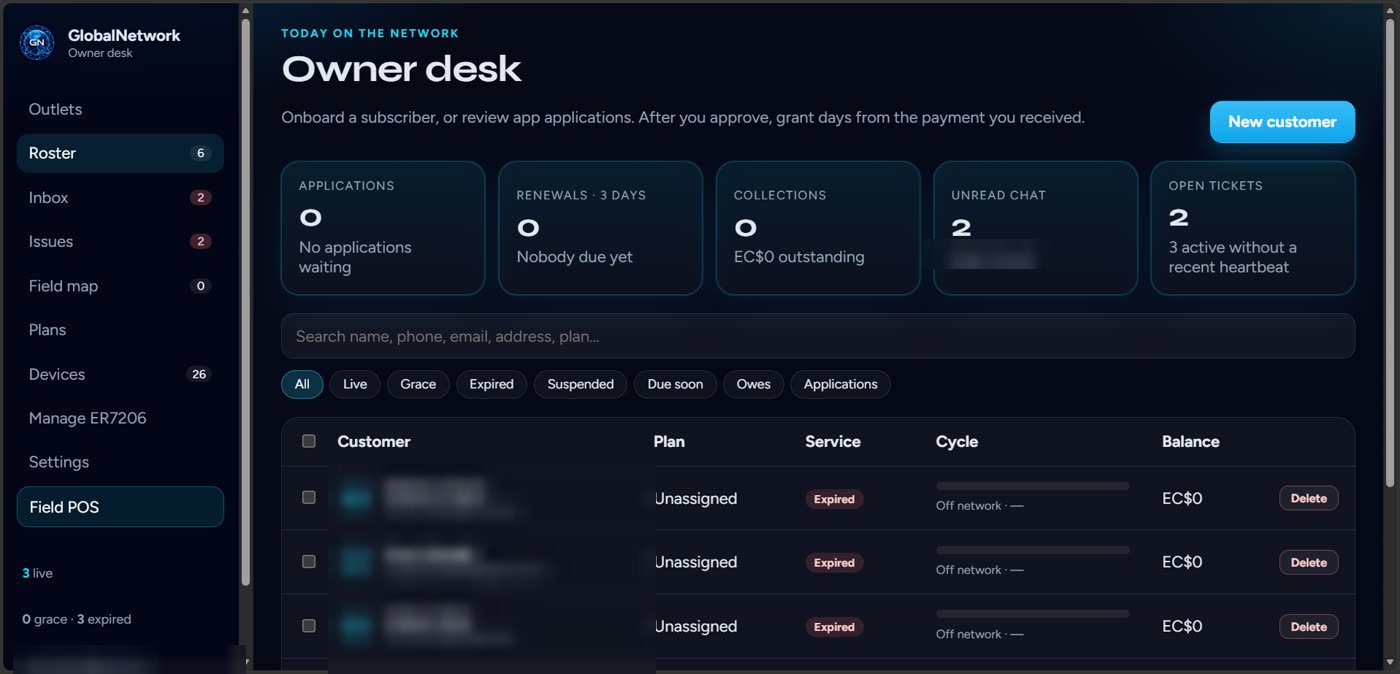Viewport: 1400px width, 674px height.
Task: Open Settings in the sidebar
Action: (x=120, y=462)
